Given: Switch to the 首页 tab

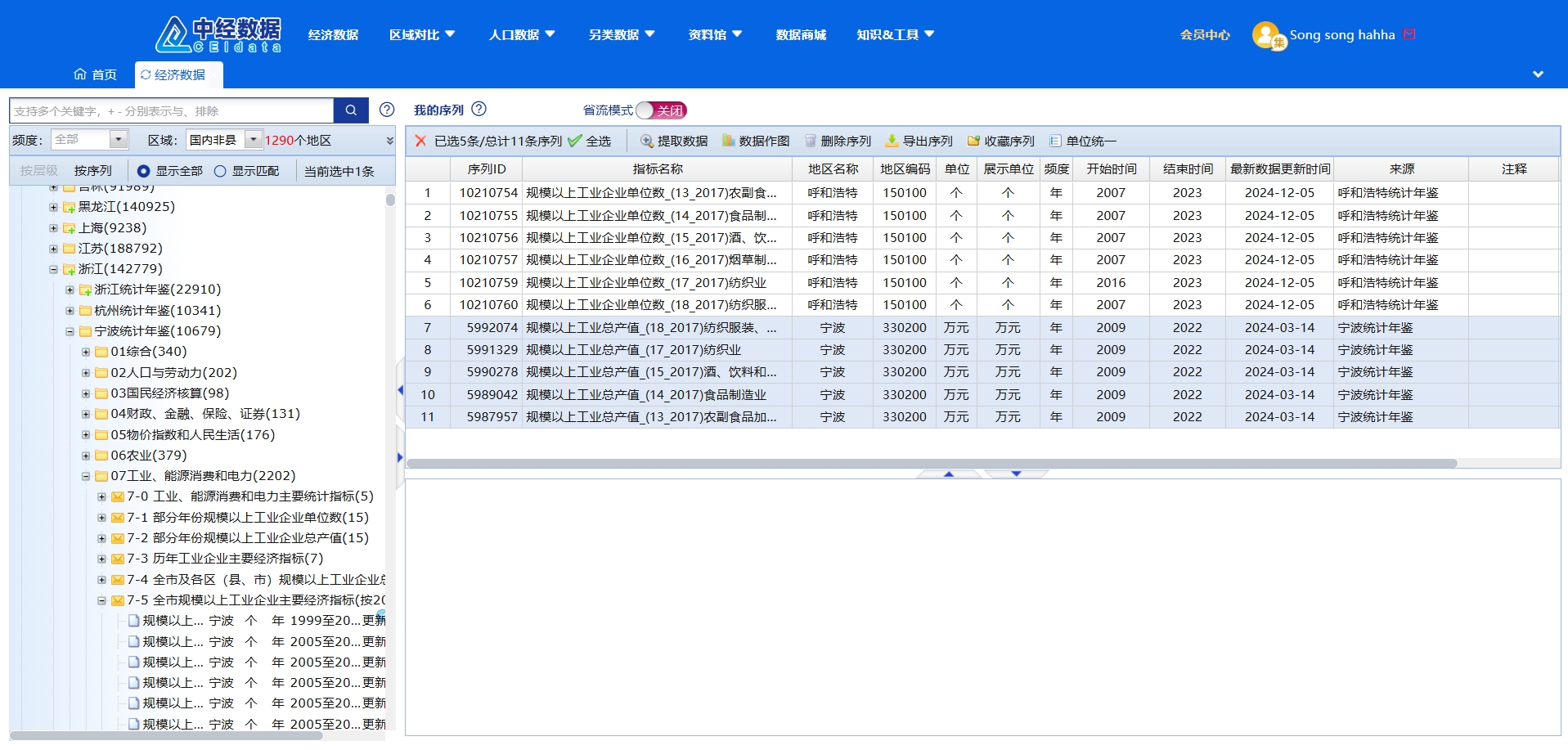Looking at the screenshot, I should coord(95,74).
